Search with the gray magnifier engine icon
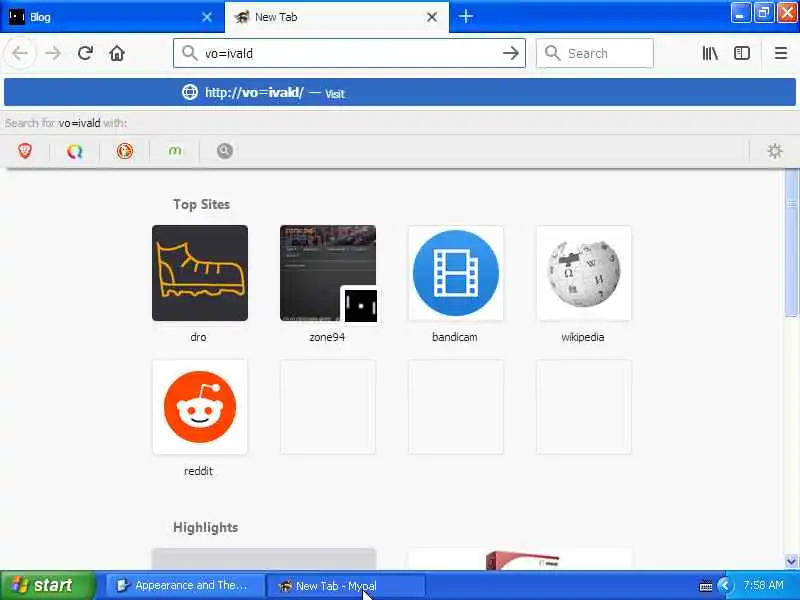The height and width of the screenshot is (600, 800). (x=225, y=151)
